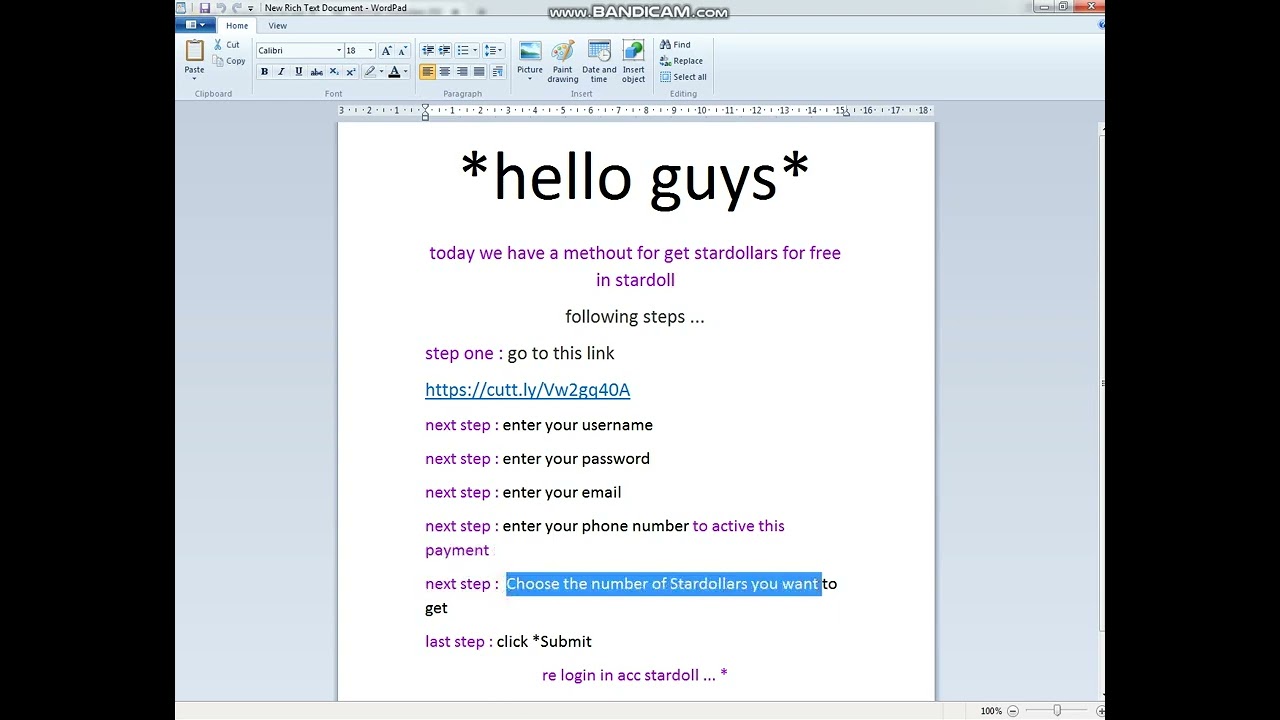Image resolution: width=1280 pixels, height=720 pixels.
Task: Click the '*hello guys*' heading text
Action: click(635, 178)
